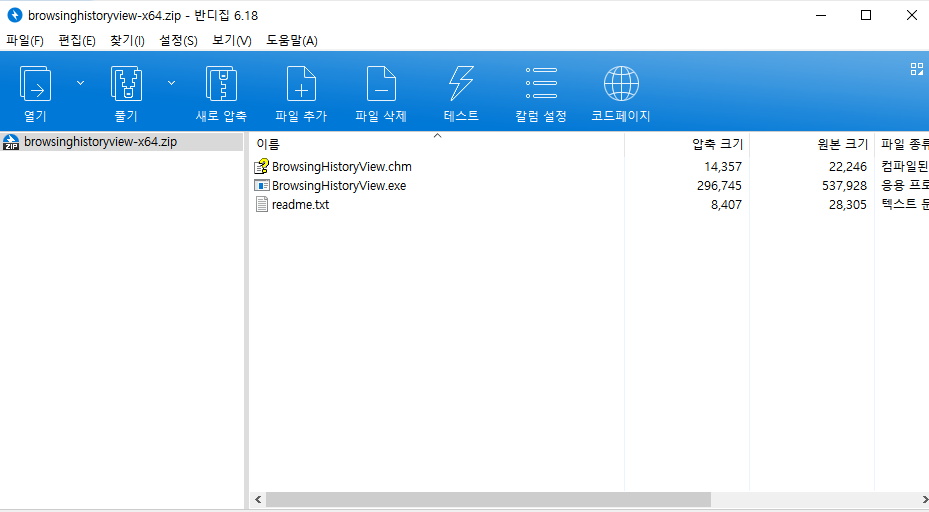Click the Delete File (파일 삭제) icon
The height and width of the screenshot is (512, 929).
381,84
